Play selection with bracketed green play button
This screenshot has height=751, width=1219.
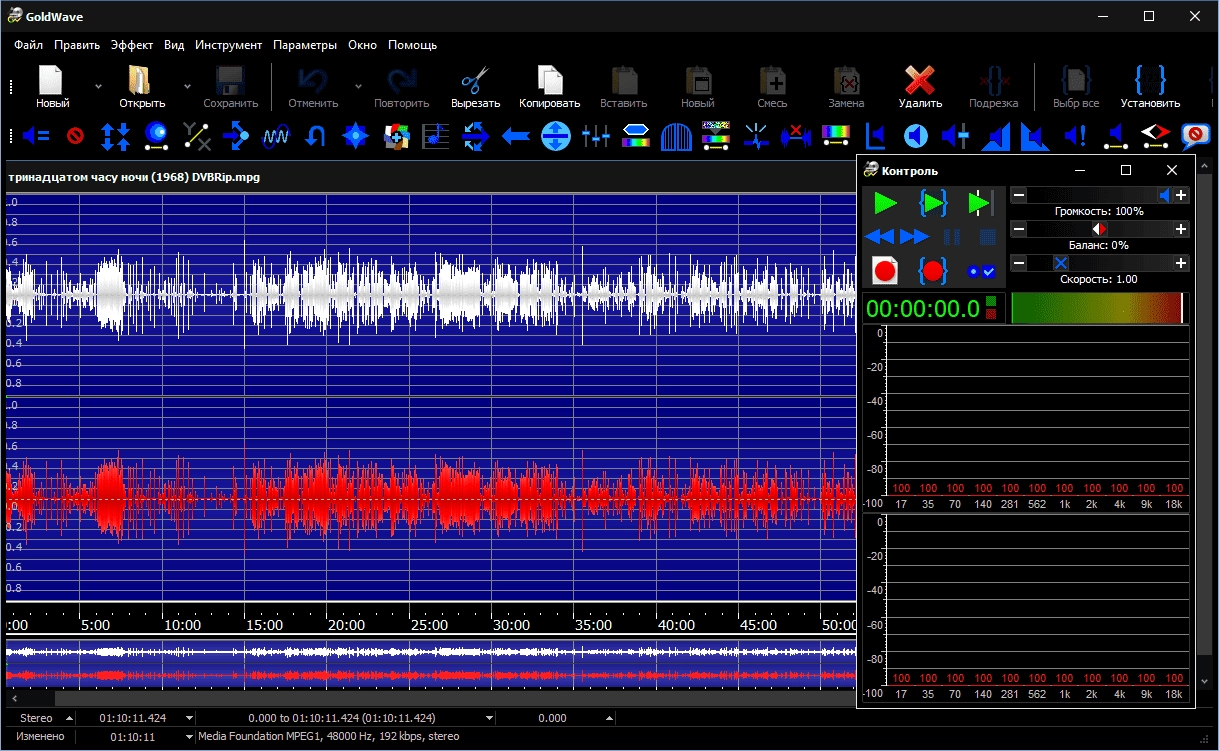pos(932,204)
